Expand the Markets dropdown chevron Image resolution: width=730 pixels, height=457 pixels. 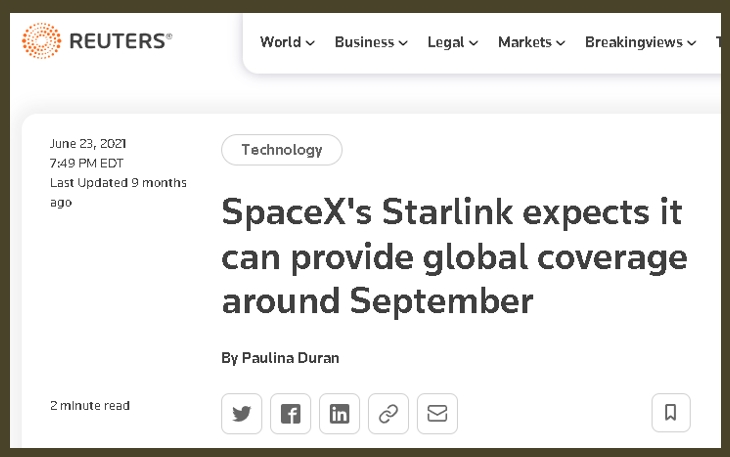click(561, 43)
